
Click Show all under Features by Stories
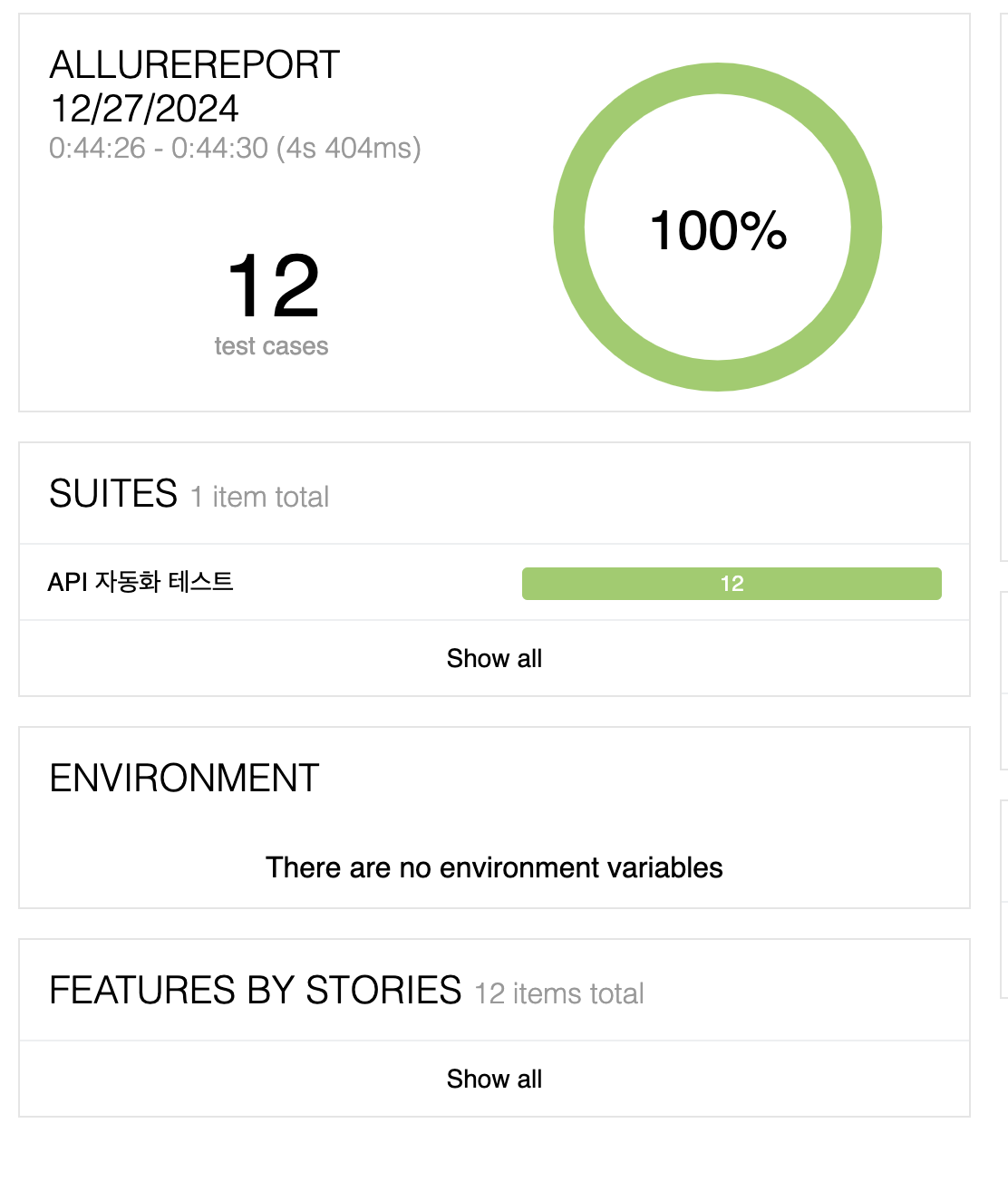pyautogui.click(x=494, y=1080)
